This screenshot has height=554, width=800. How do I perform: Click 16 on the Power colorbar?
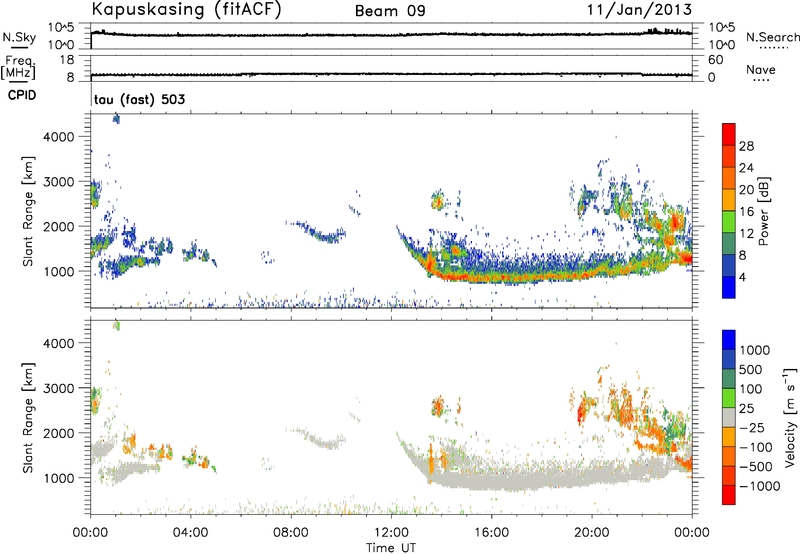[746, 211]
